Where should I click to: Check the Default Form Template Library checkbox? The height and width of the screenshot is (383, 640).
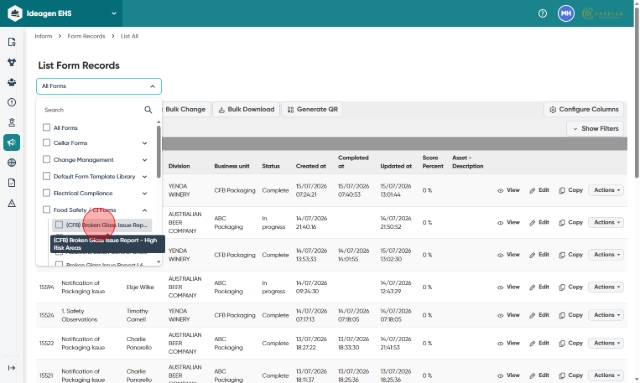47,176
